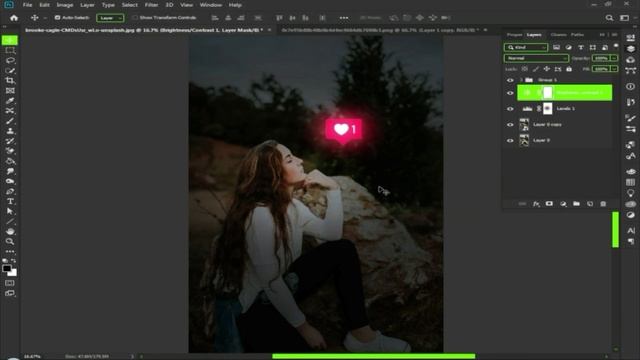Select the Path Selection arrow tool
Viewport: 640px width, 360px height.
click(10, 211)
